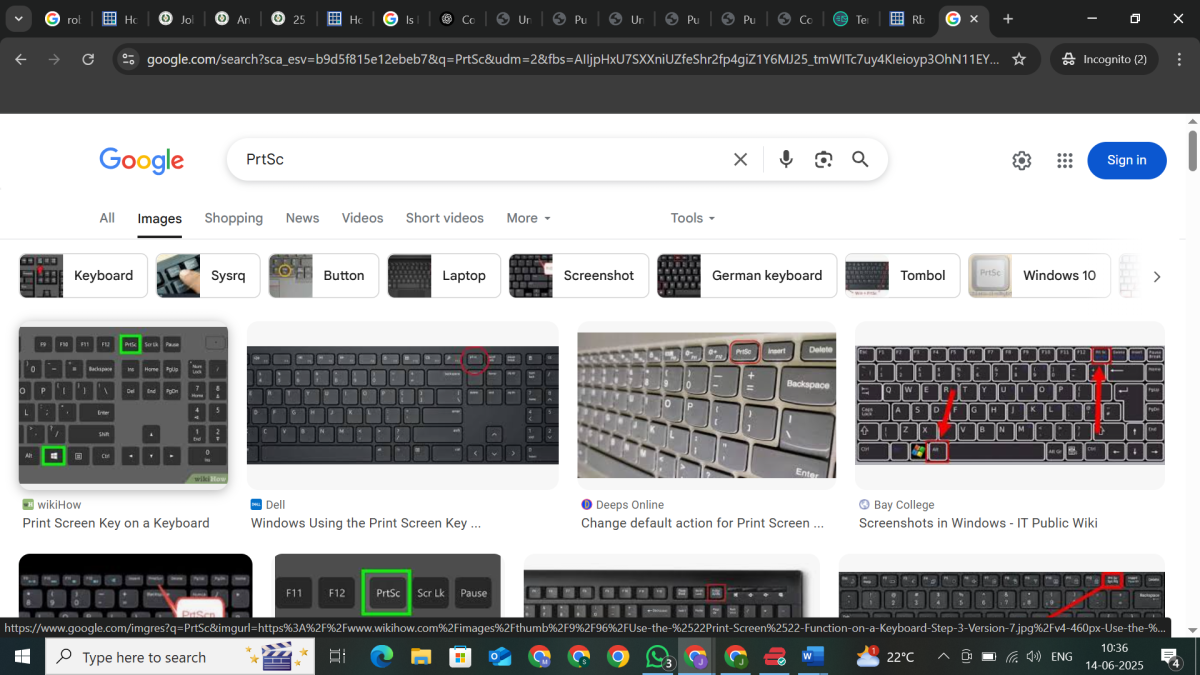Open the wikiHow keyboard image thumbnail
Screen dimensions: 1200x675
[x=123, y=405]
